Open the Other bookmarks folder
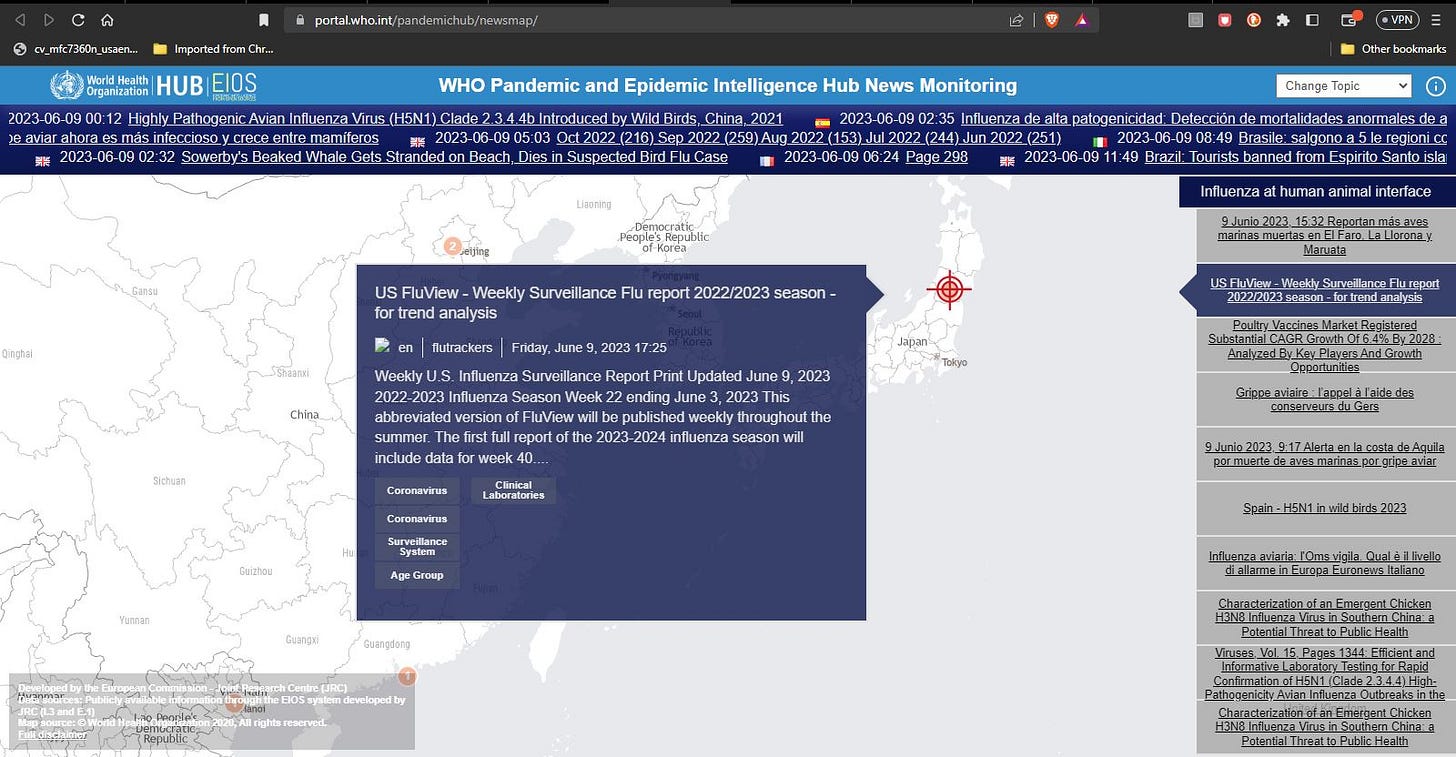The image size is (1456, 757). 1393,48
